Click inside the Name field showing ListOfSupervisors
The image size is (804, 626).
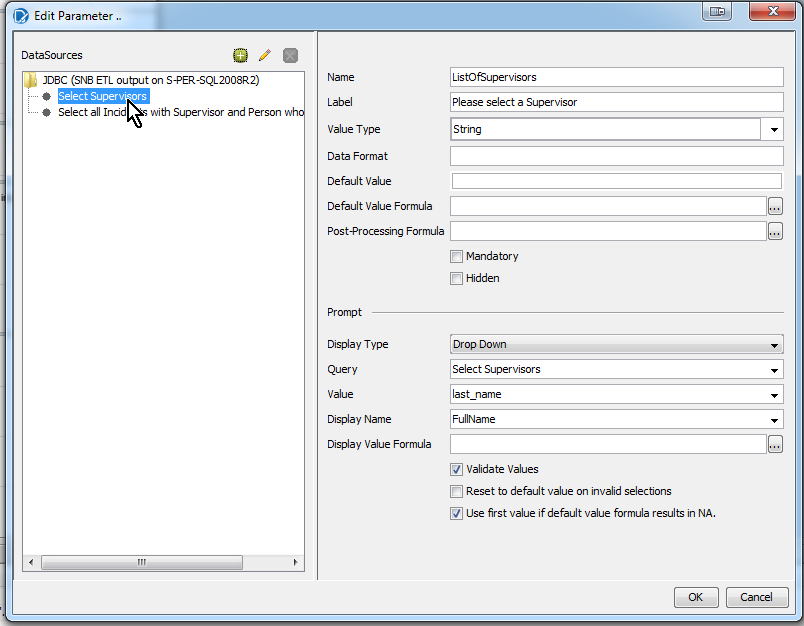click(615, 77)
